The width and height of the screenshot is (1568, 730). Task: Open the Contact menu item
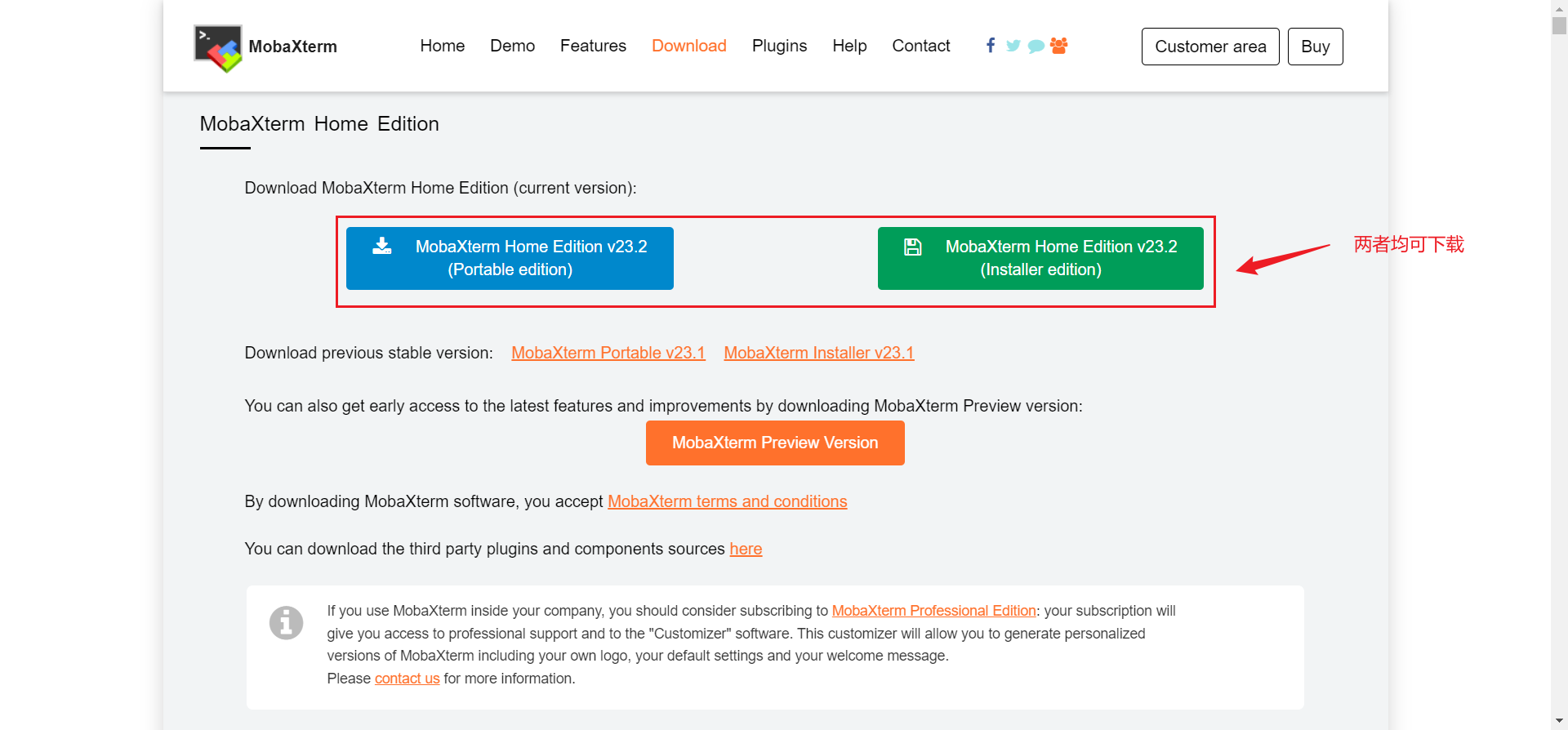point(921,46)
